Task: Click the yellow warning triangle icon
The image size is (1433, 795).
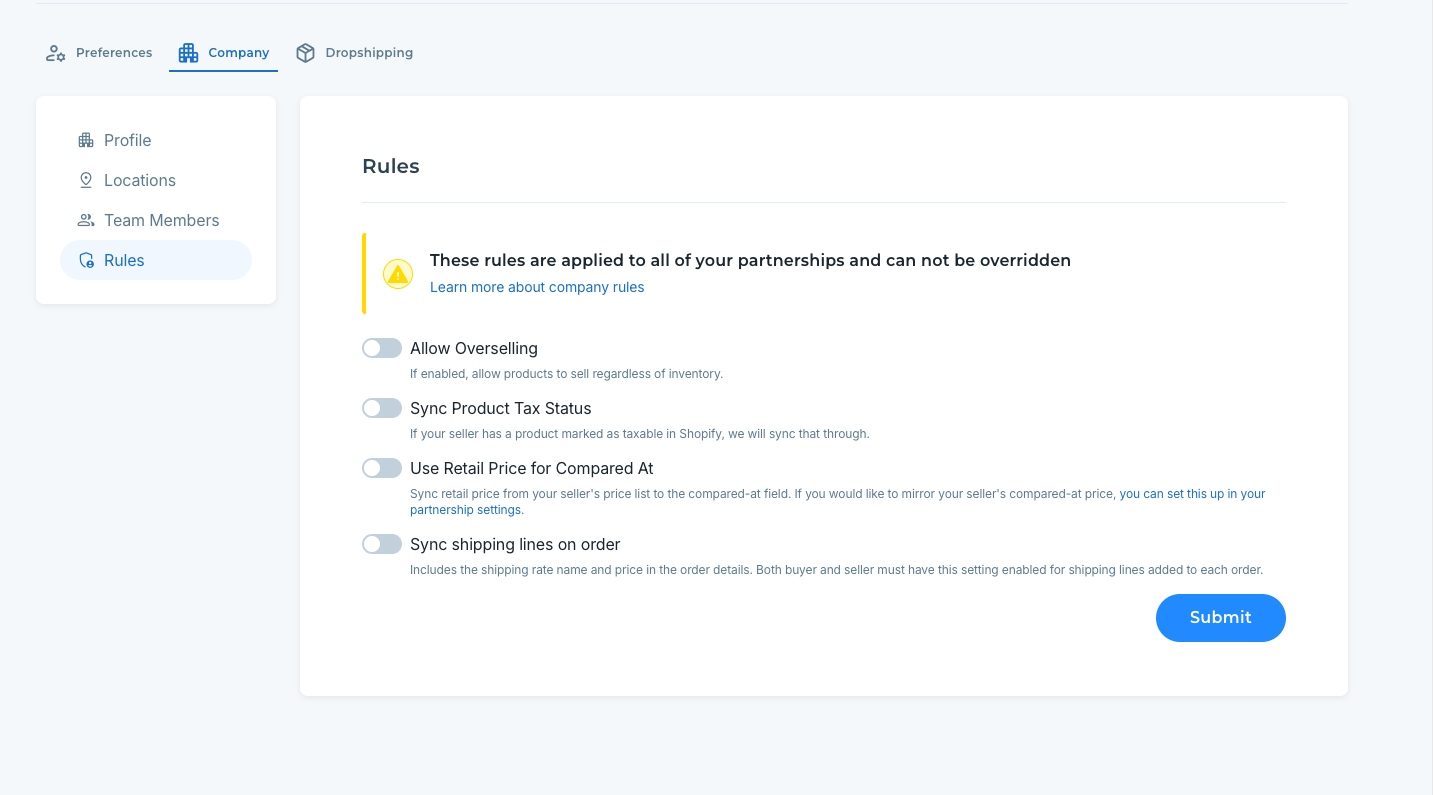Action: click(398, 274)
